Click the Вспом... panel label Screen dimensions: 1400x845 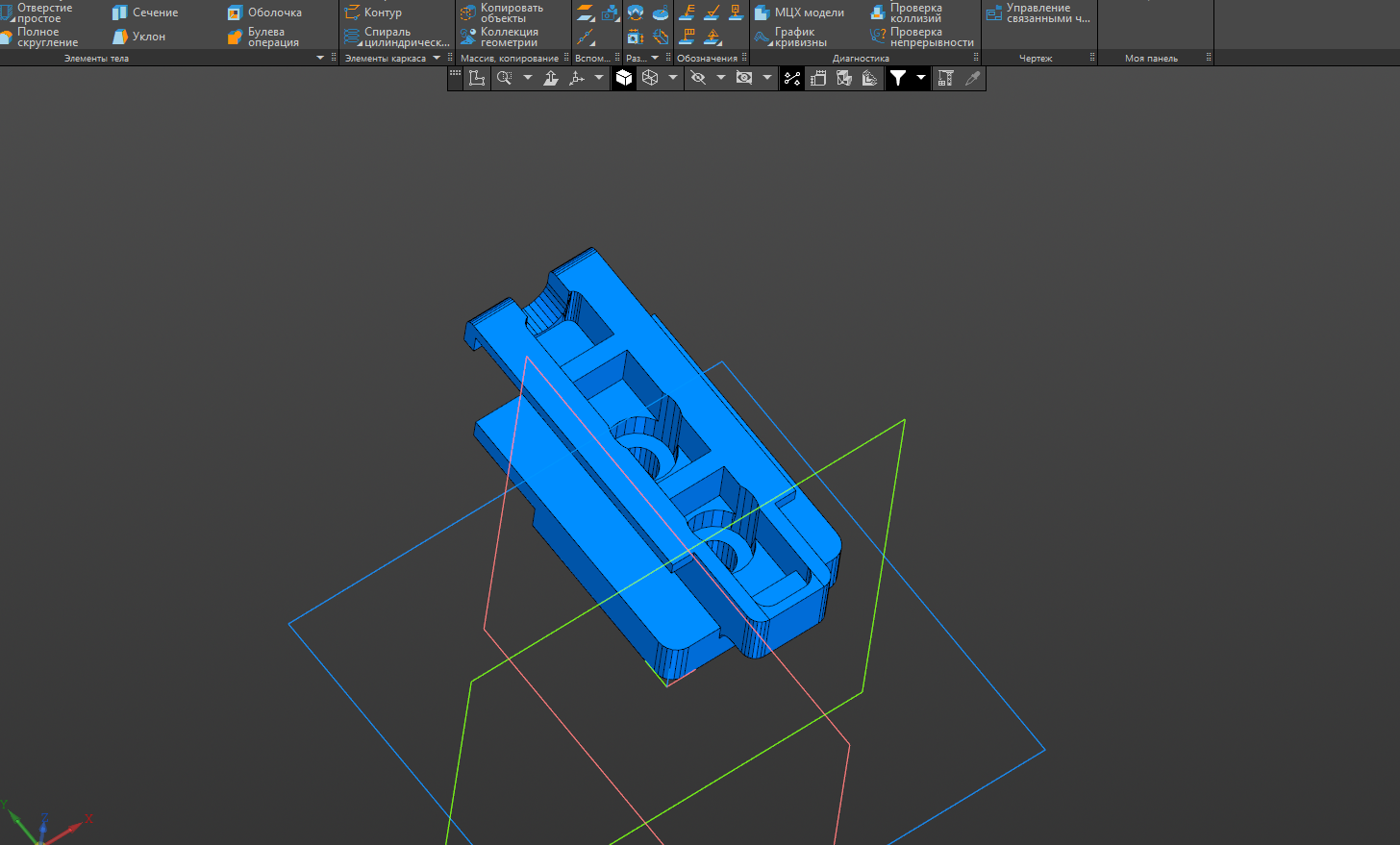click(x=592, y=58)
